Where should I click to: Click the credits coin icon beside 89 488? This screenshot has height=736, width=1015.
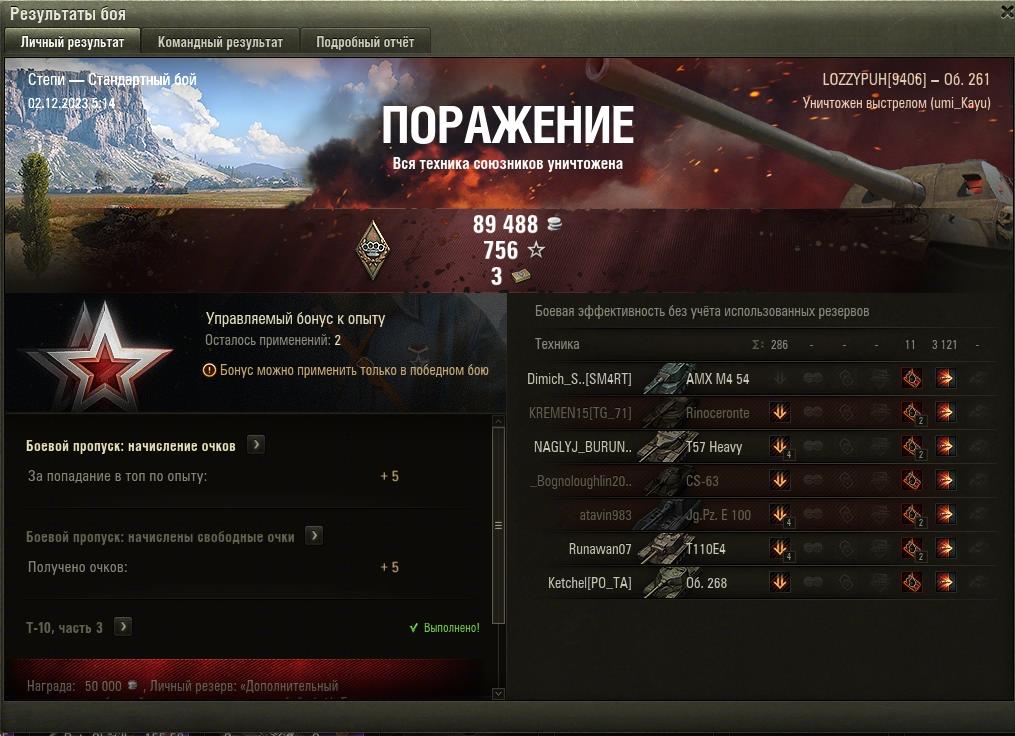[x=554, y=224]
